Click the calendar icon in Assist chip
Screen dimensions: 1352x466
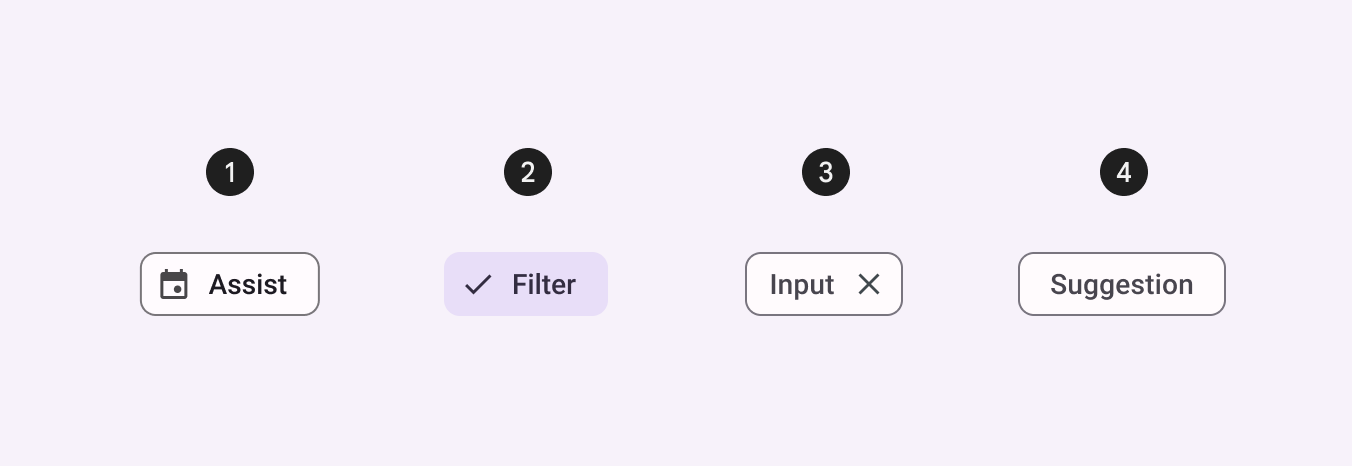coord(174,284)
